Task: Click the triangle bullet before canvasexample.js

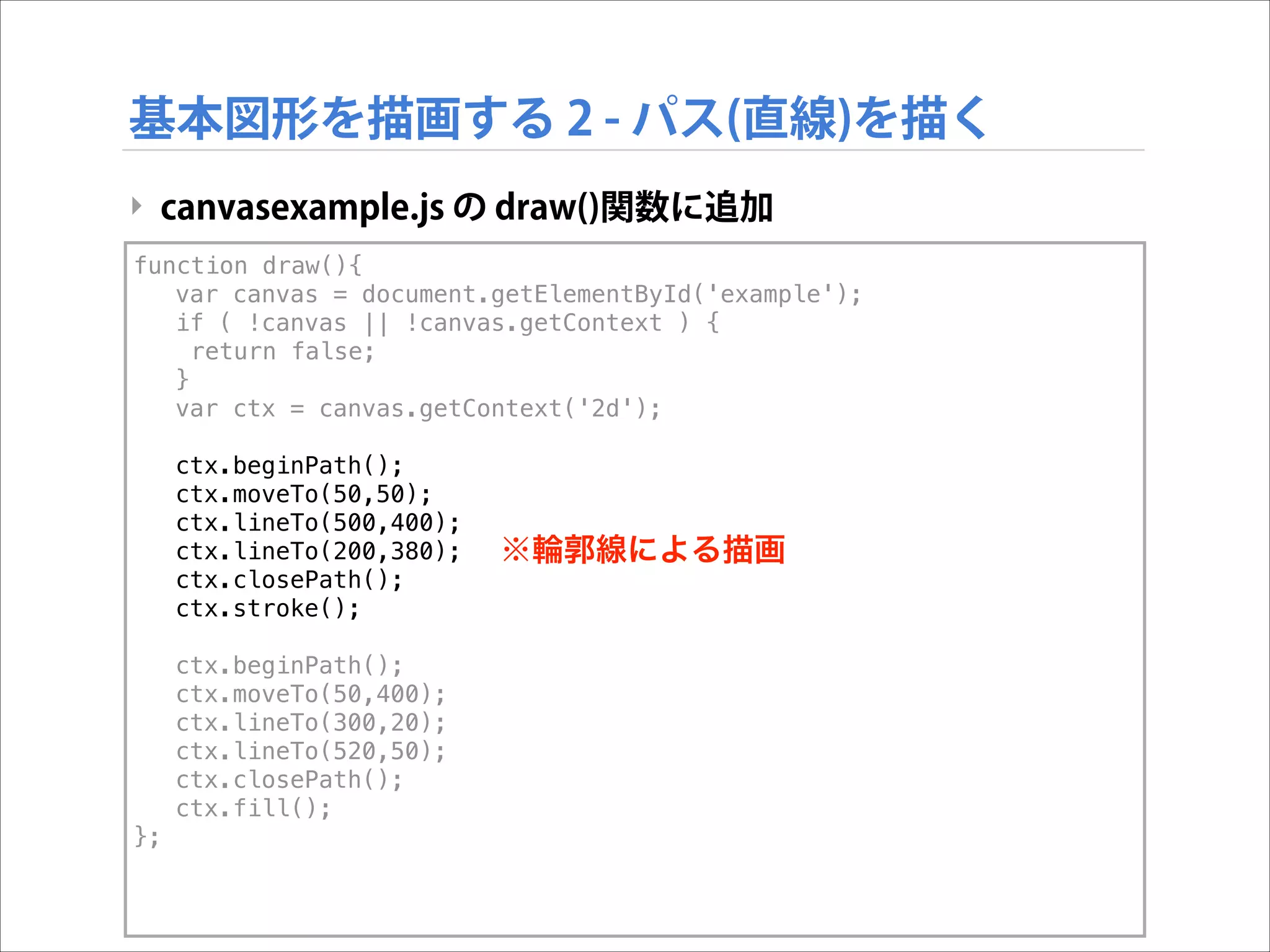Action: 137,206
